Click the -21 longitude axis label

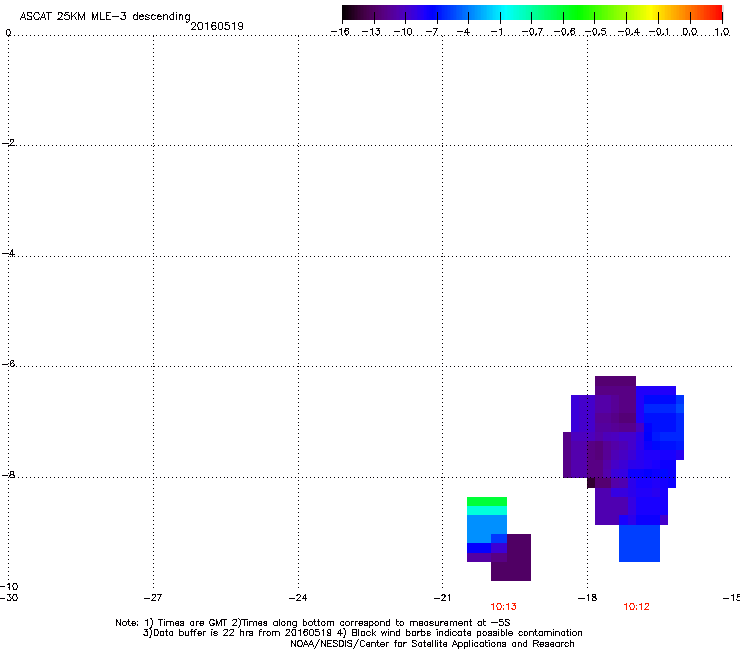click(442, 598)
